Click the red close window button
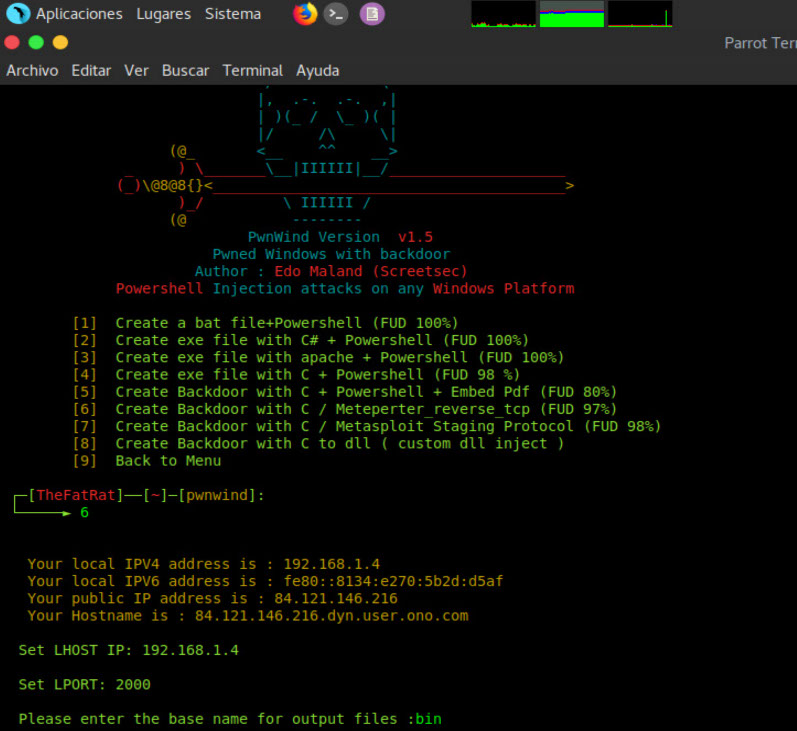 point(12,43)
